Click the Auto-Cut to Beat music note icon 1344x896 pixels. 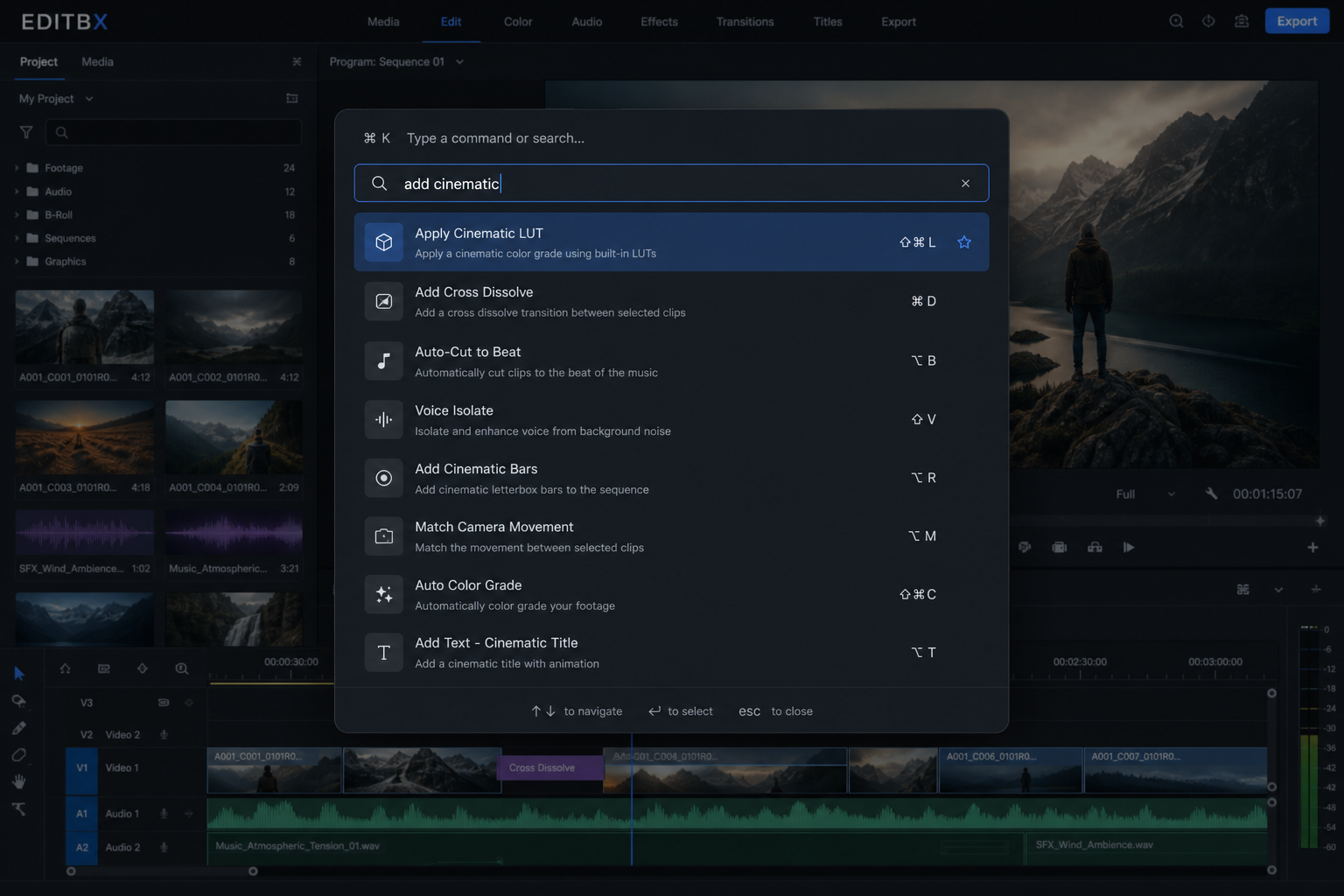[383, 360]
